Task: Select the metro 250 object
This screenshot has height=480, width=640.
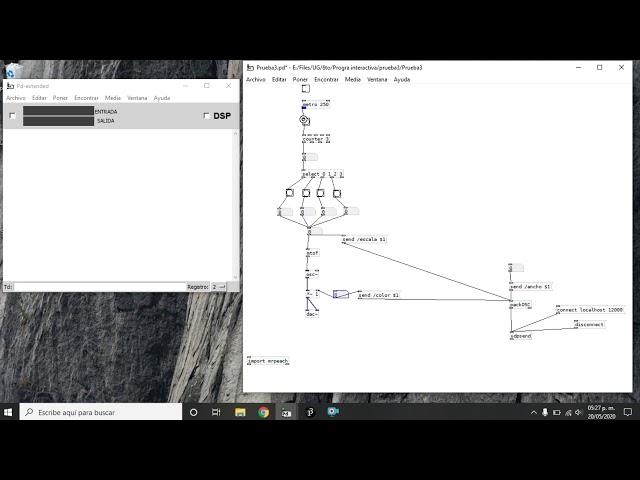Action: (x=316, y=104)
